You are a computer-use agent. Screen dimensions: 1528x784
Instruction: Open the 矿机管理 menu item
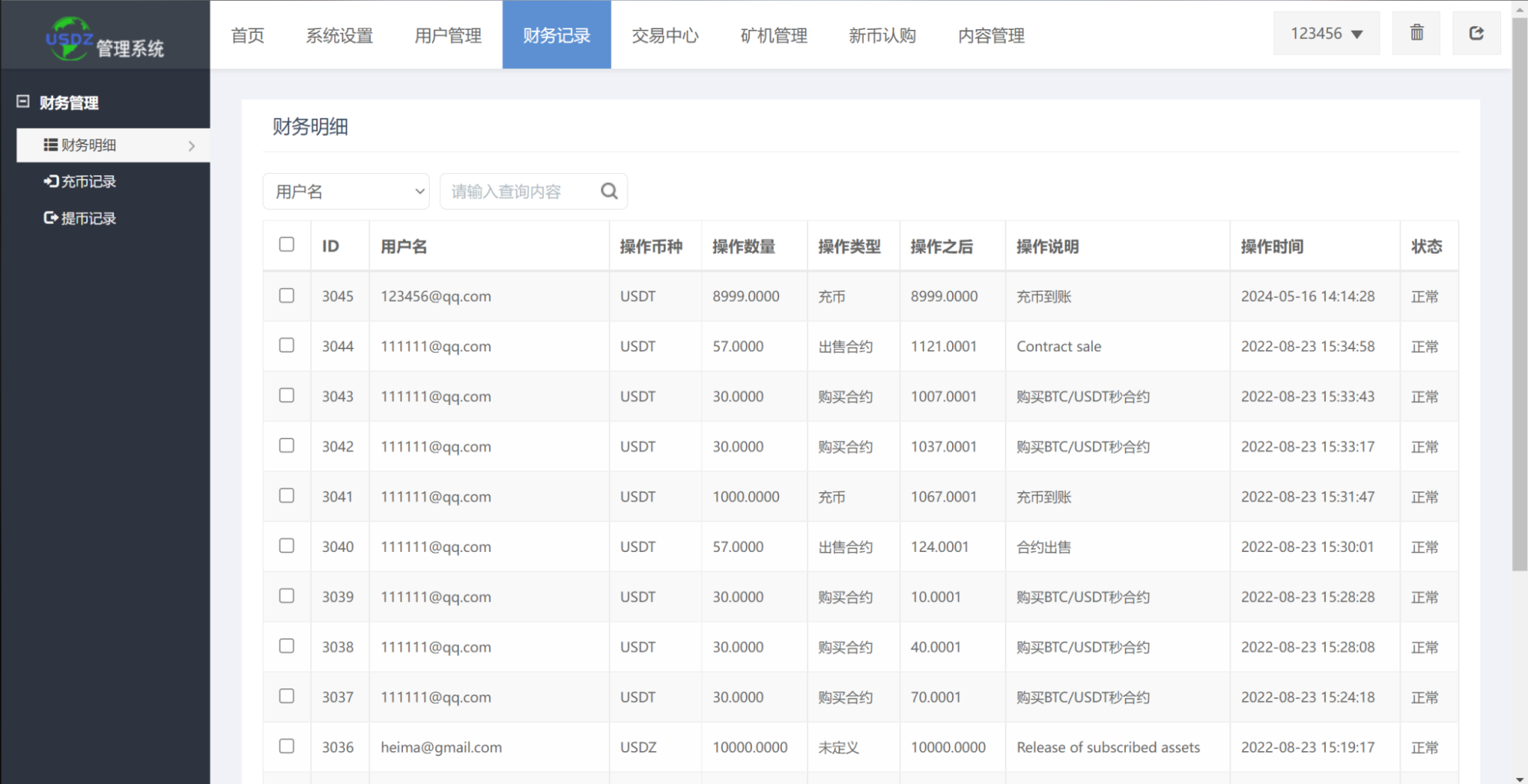[x=773, y=35]
